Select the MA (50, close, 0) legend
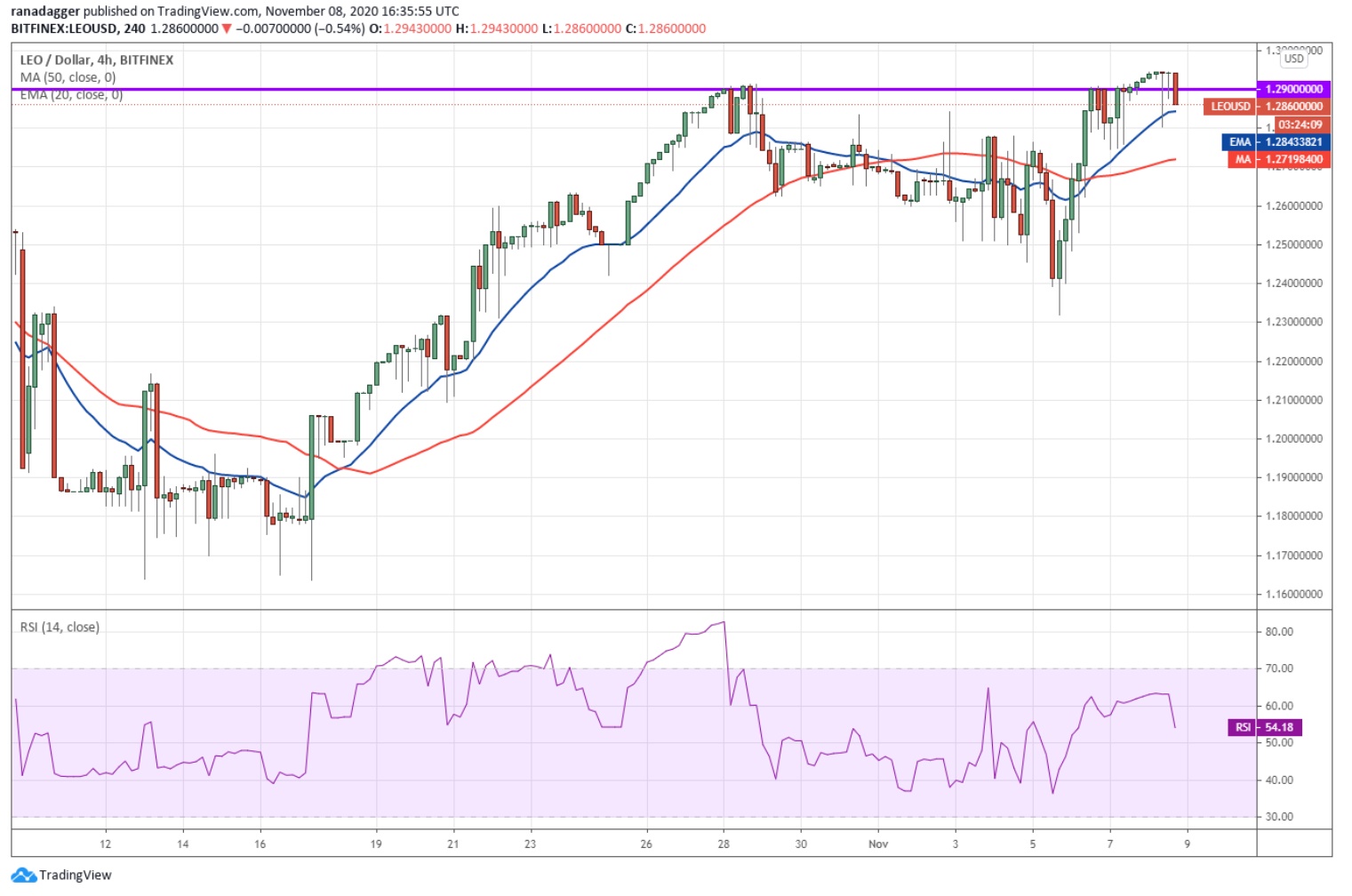 pos(68,77)
